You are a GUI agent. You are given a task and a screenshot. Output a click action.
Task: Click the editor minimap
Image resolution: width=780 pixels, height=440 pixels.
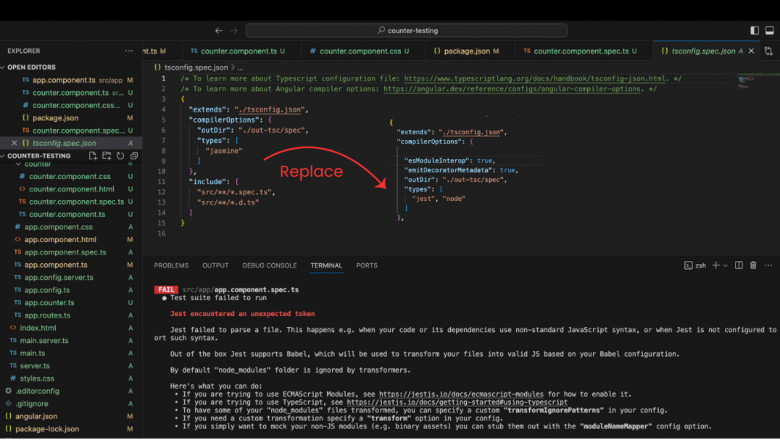(x=746, y=82)
